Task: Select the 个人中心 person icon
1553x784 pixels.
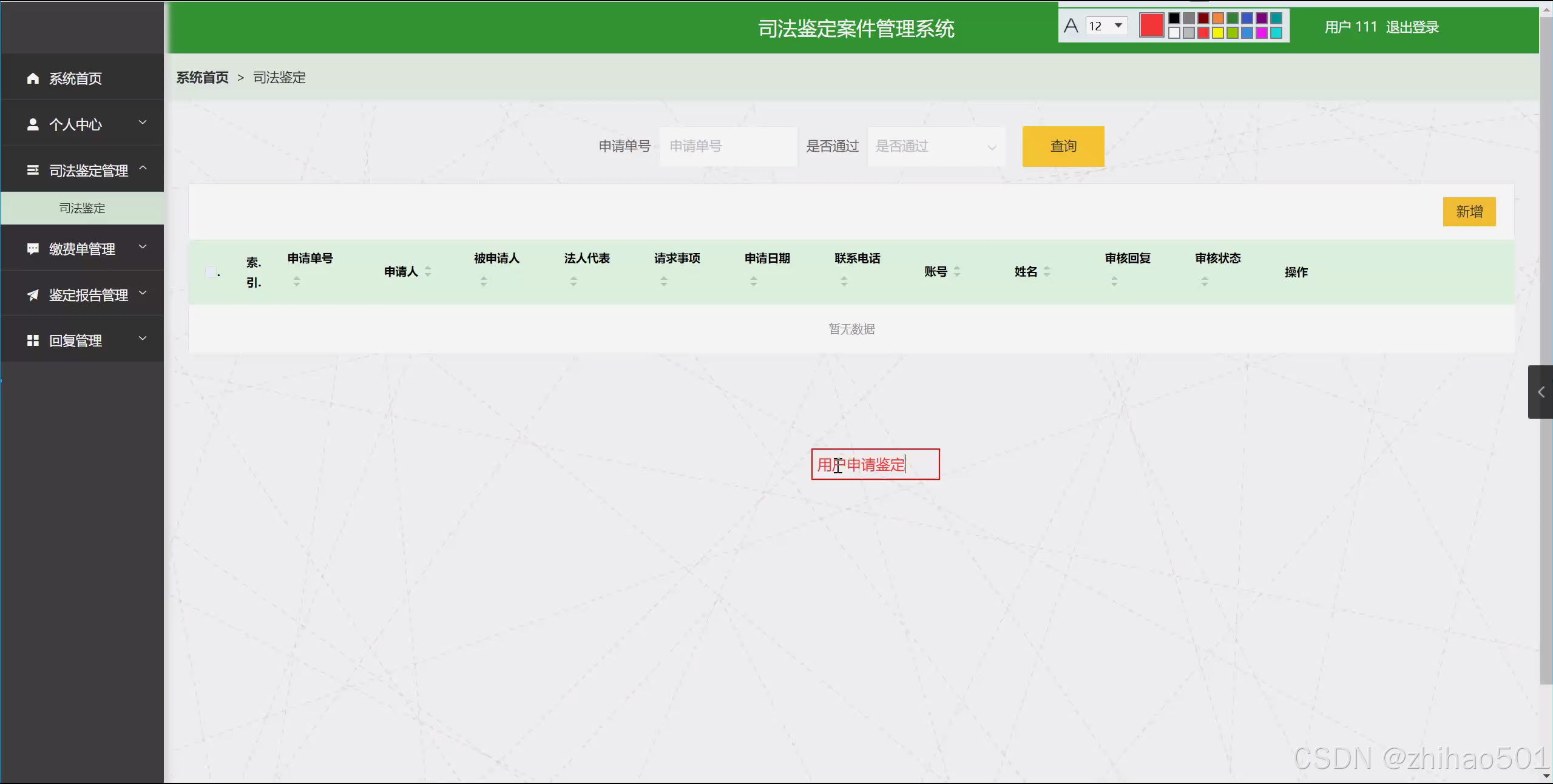Action: [x=32, y=123]
